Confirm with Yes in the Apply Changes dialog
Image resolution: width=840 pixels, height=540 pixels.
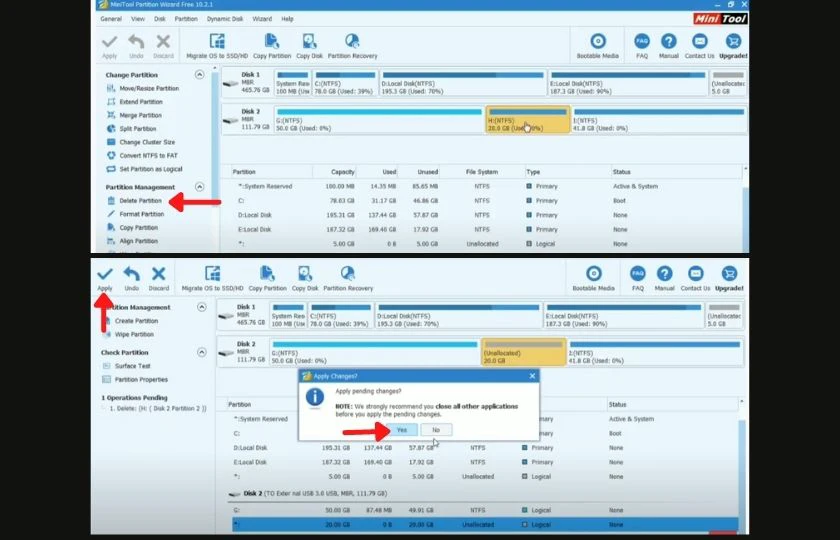click(402, 430)
